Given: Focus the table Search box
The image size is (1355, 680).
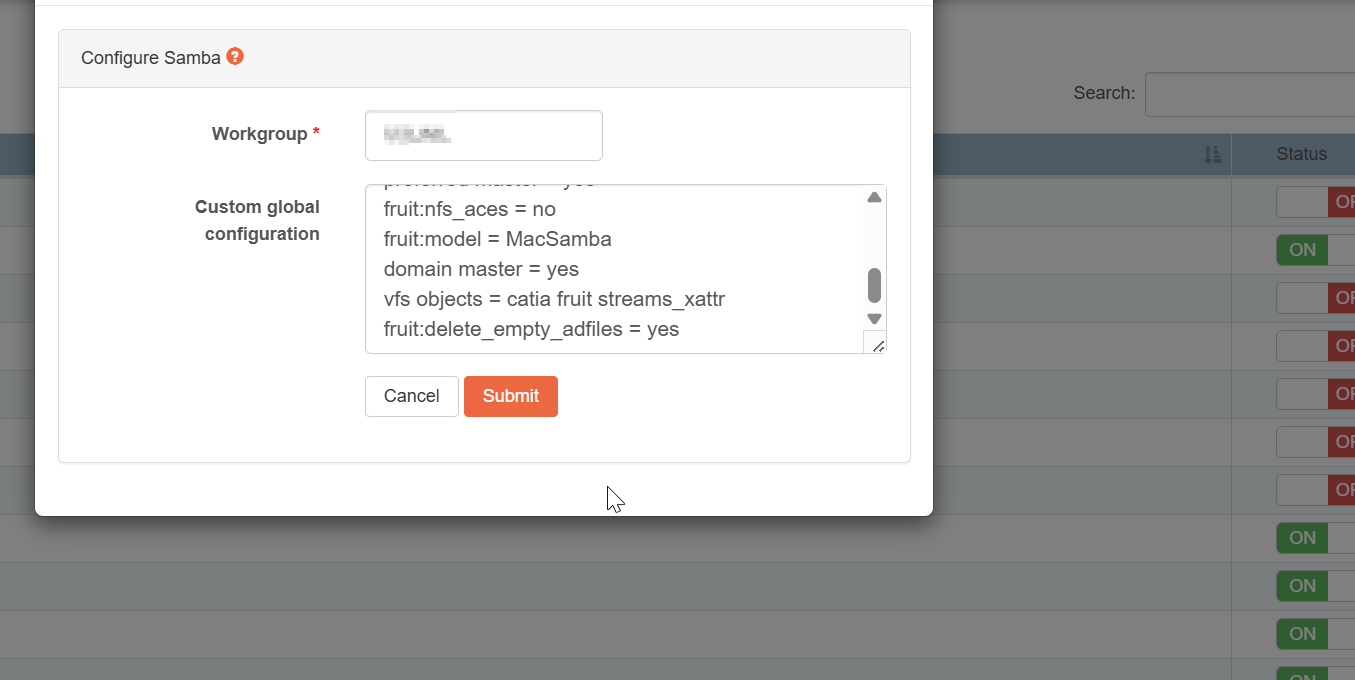Looking at the screenshot, I should pyautogui.click(x=1248, y=93).
